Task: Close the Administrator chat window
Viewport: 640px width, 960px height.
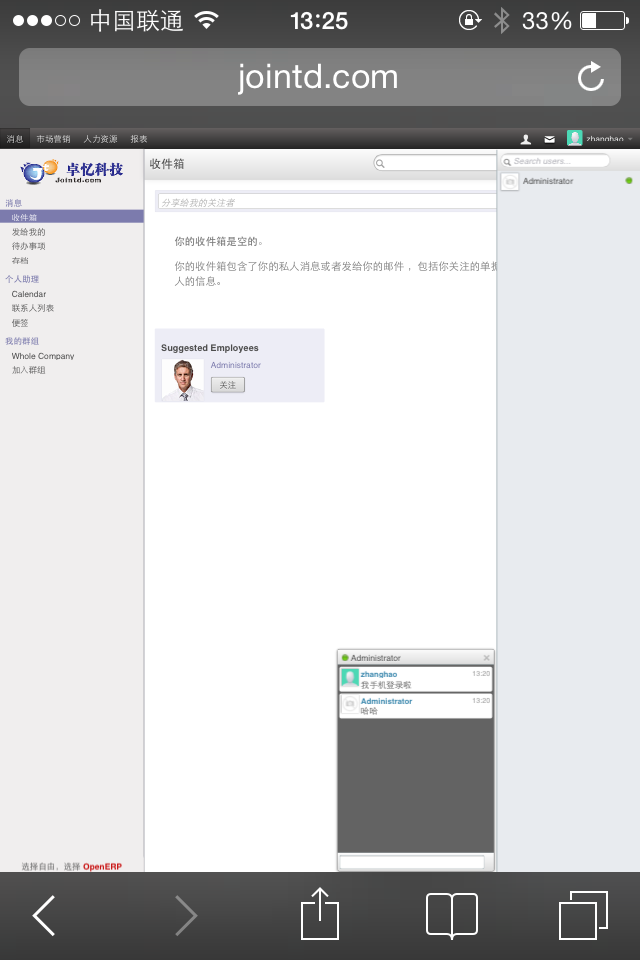Action: pos(487,658)
